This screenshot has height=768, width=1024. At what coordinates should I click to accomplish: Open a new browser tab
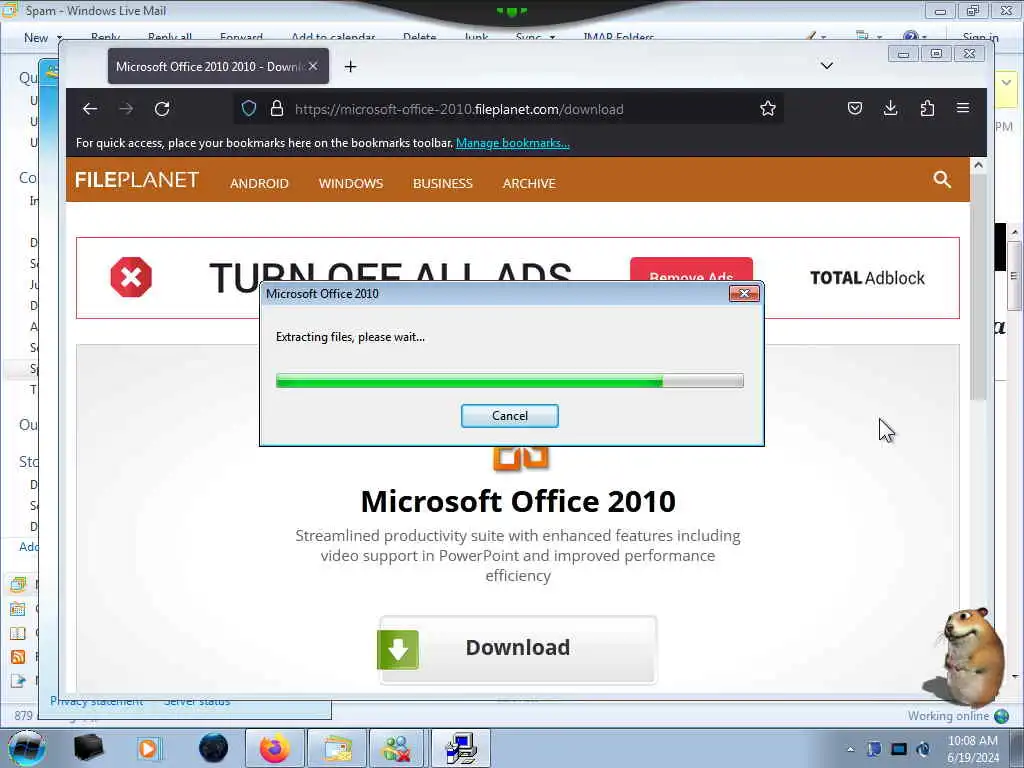[x=351, y=67]
